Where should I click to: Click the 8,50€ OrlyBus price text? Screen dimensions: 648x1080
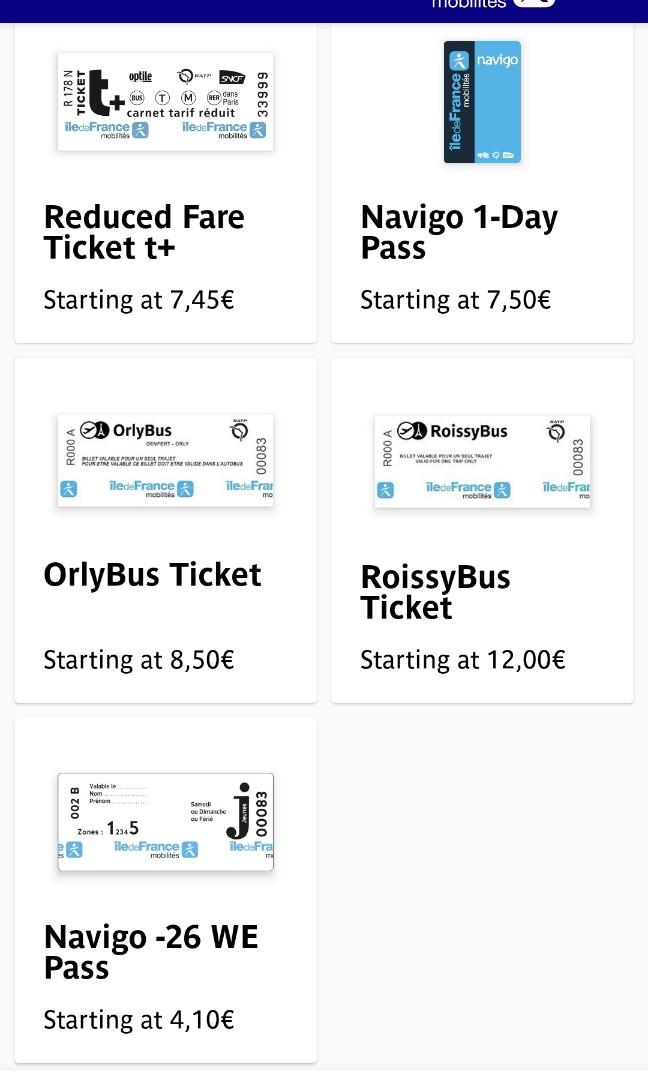click(138, 659)
